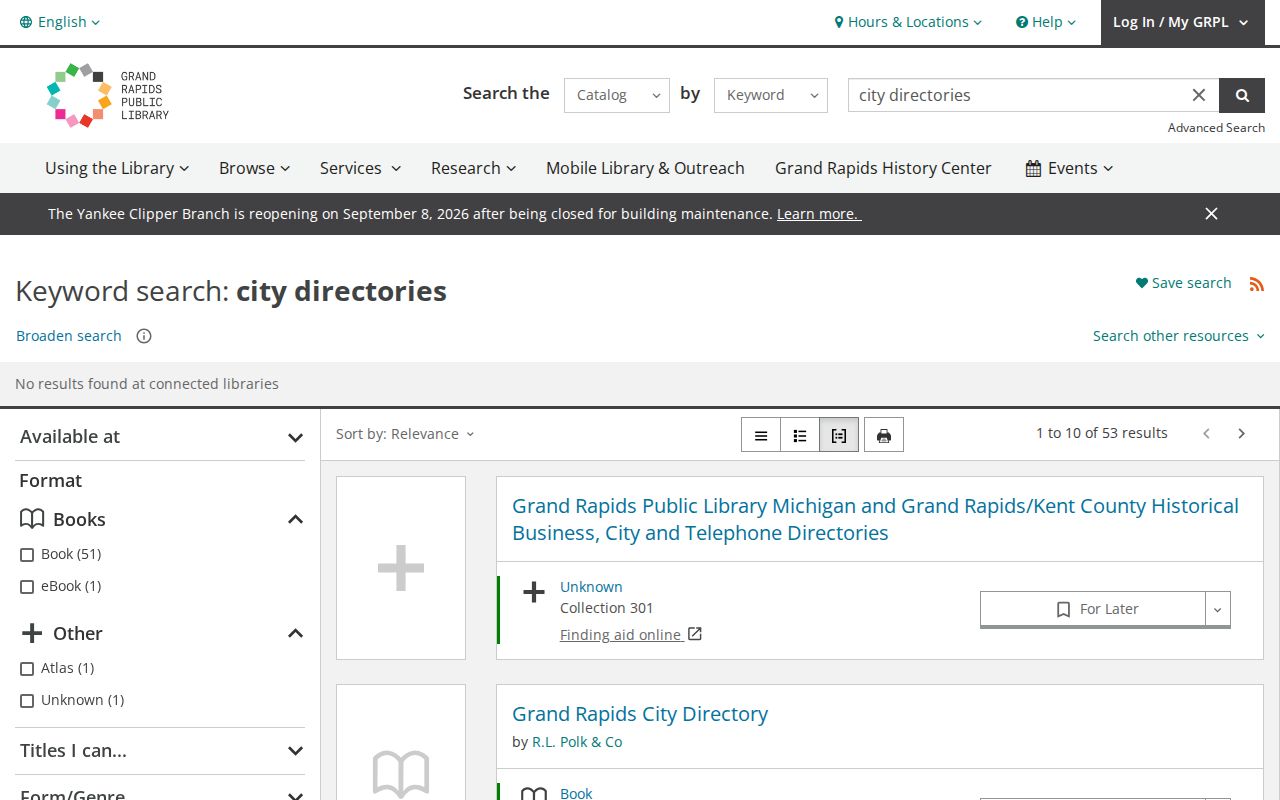Save Collection 301 For Later
Viewport: 1280px width, 800px height.
(x=1093, y=609)
